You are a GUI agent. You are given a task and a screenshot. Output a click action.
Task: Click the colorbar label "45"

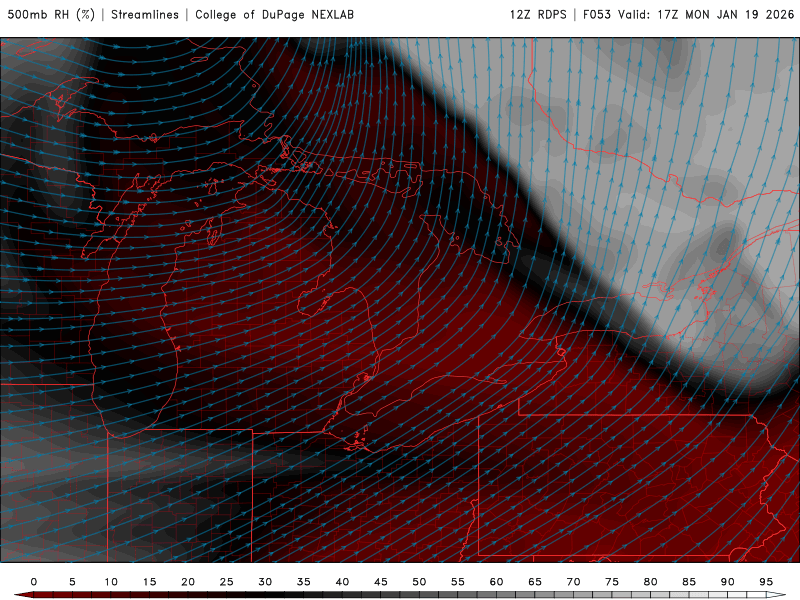pyautogui.click(x=381, y=582)
